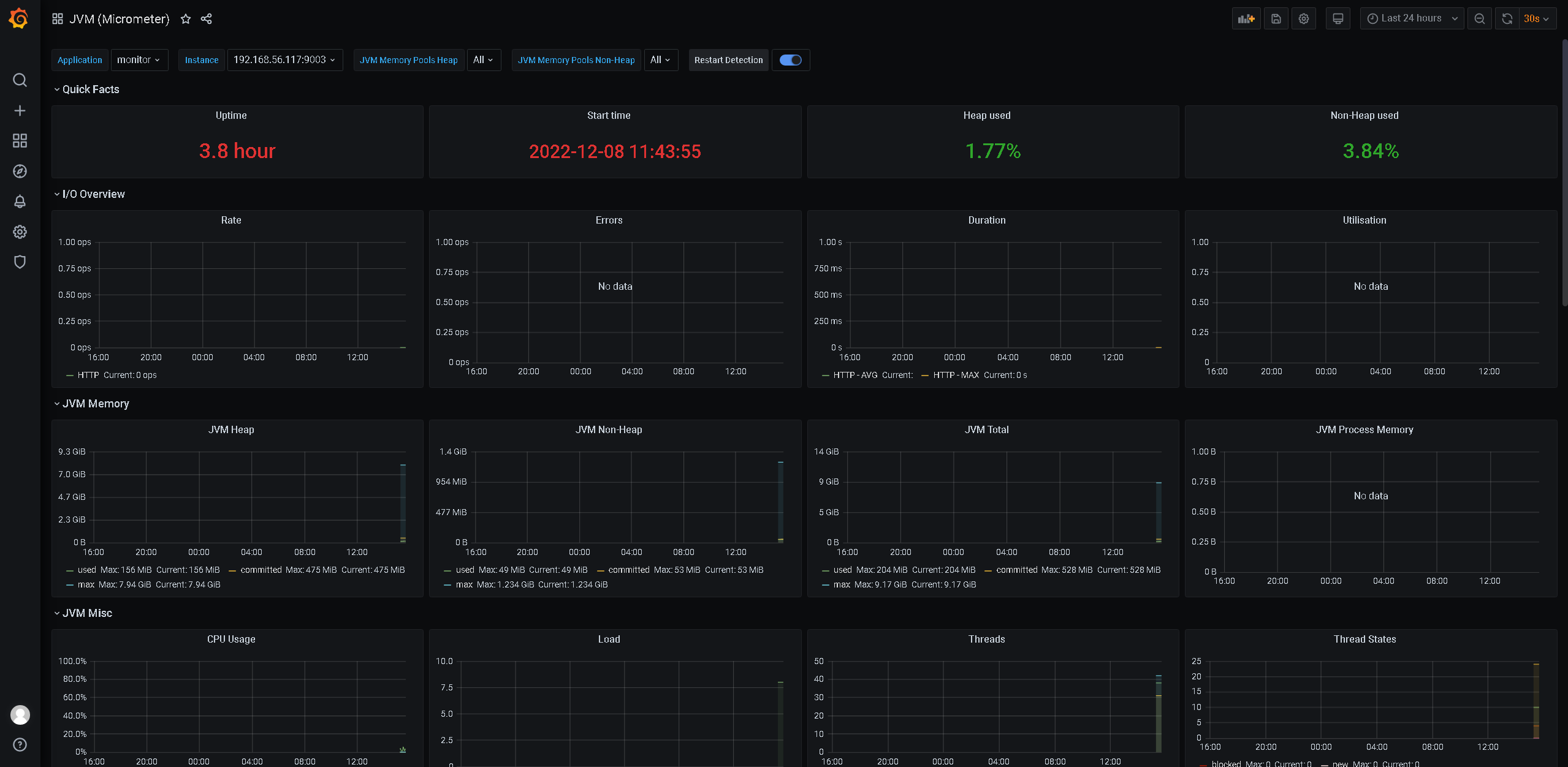
Task: Open the Explore compass icon
Action: [20, 172]
